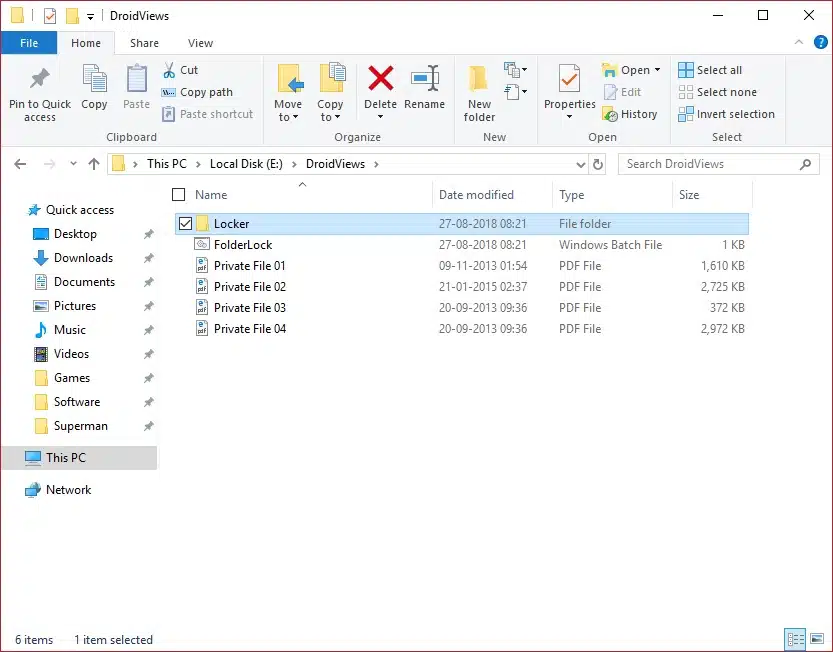Expand the Move to dropdown
The height and width of the screenshot is (652, 833).
tap(288, 117)
